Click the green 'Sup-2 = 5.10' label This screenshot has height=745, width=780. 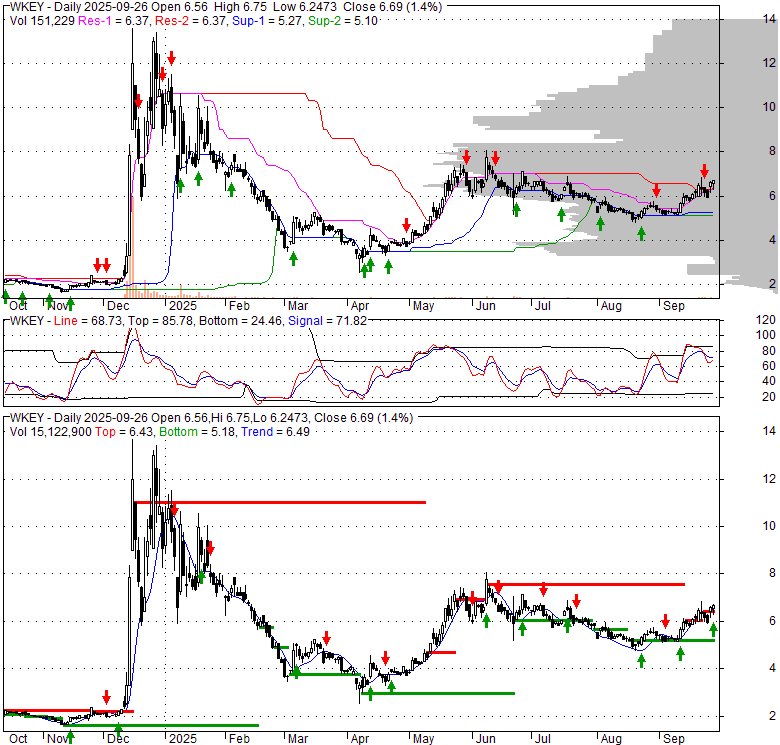pos(343,21)
